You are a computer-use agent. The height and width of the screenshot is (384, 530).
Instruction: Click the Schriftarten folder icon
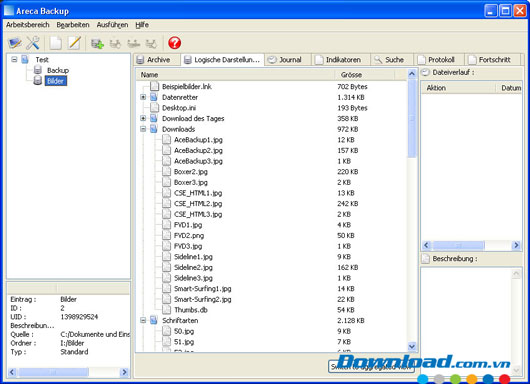pos(154,320)
